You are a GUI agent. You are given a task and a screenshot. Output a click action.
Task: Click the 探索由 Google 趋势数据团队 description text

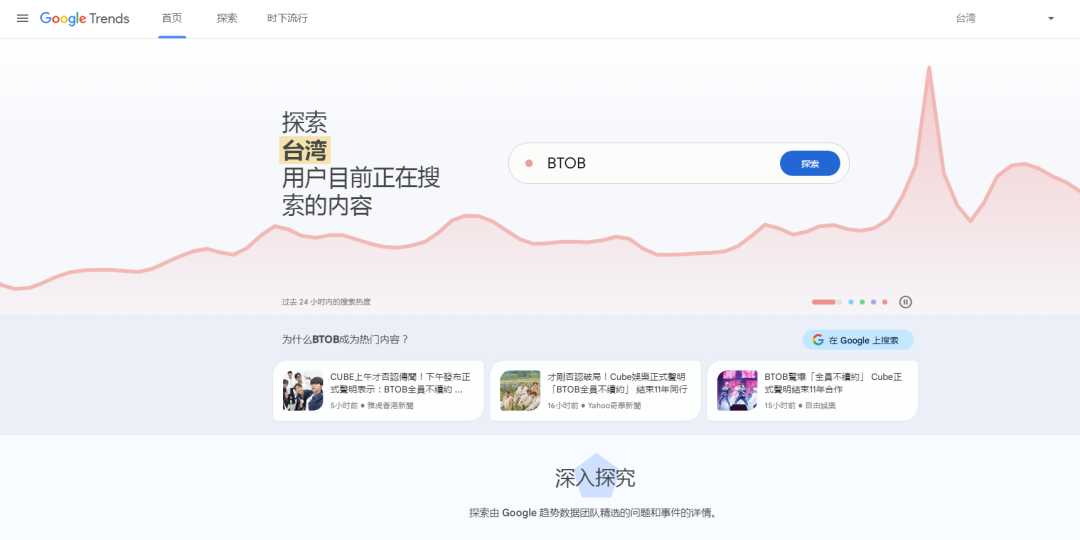(595, 512)
